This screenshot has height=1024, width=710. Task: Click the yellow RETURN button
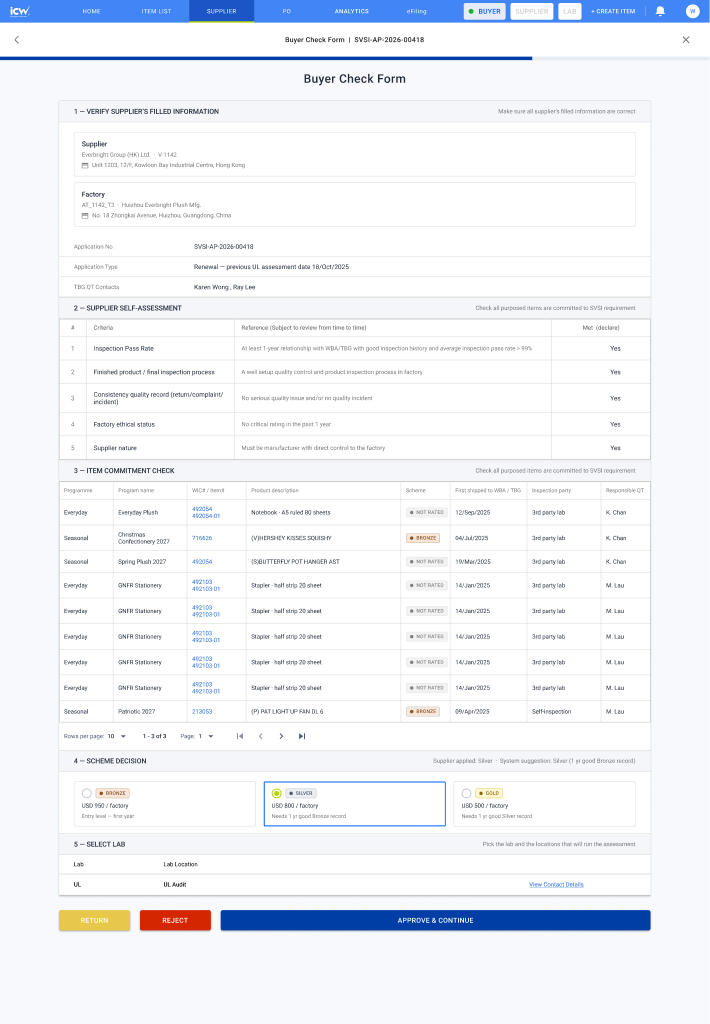[95, 920]
